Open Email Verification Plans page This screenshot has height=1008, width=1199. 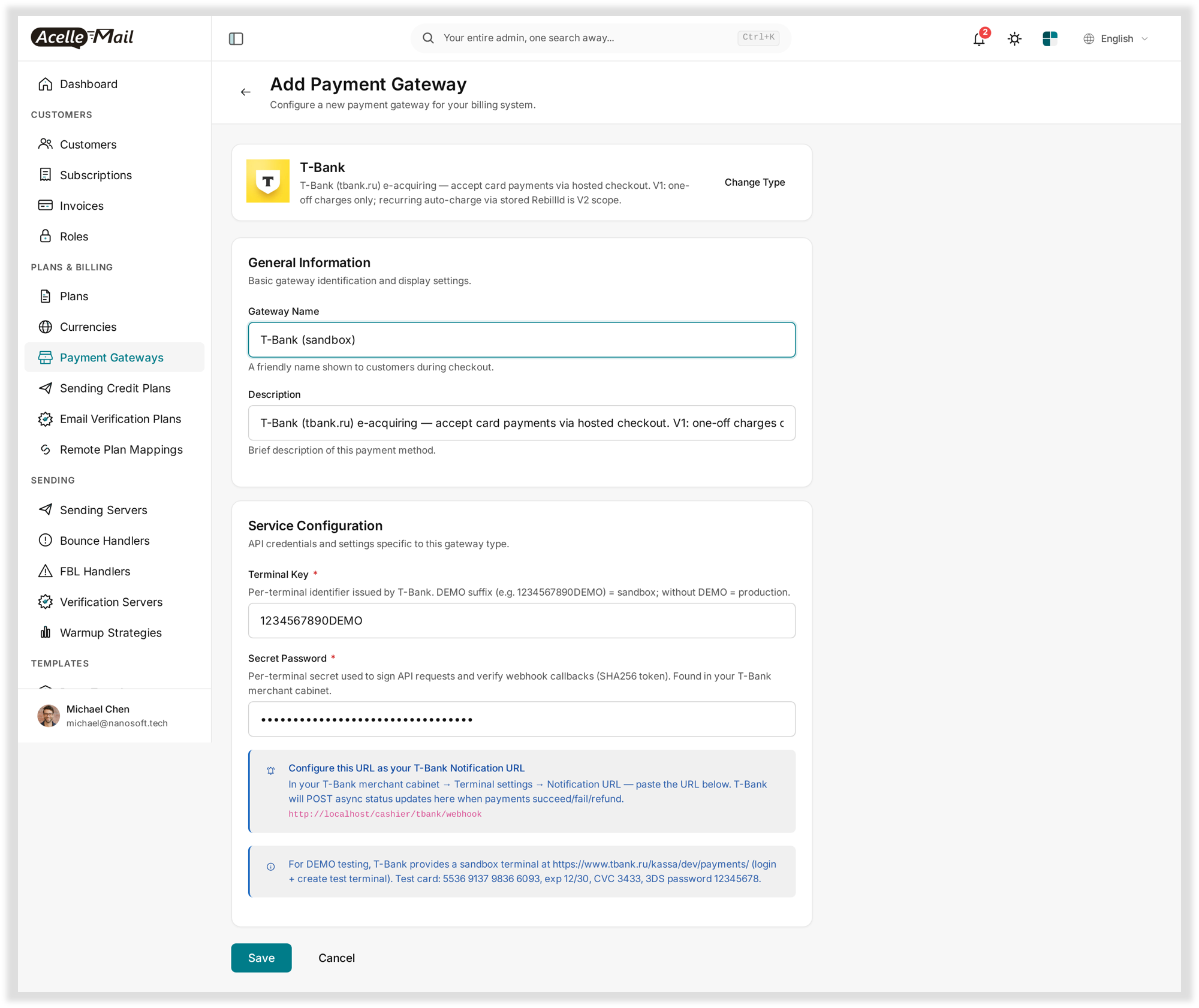pos(115,419)
